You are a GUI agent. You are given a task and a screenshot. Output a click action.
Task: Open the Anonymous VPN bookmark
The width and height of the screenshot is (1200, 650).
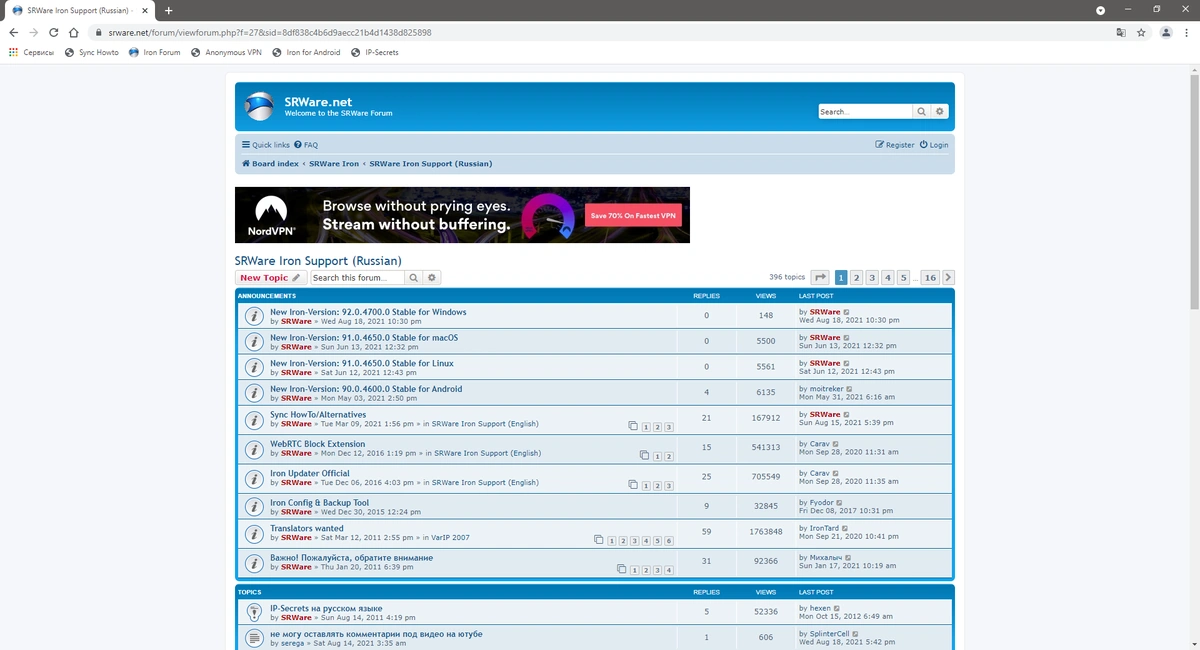pos(225,52)
